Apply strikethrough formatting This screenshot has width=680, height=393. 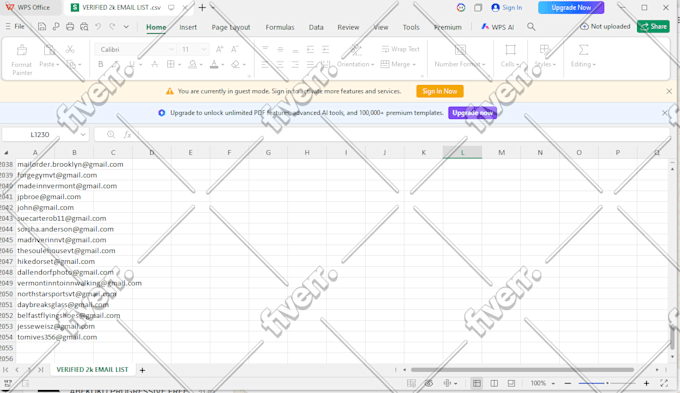click(x=154, y=64)
